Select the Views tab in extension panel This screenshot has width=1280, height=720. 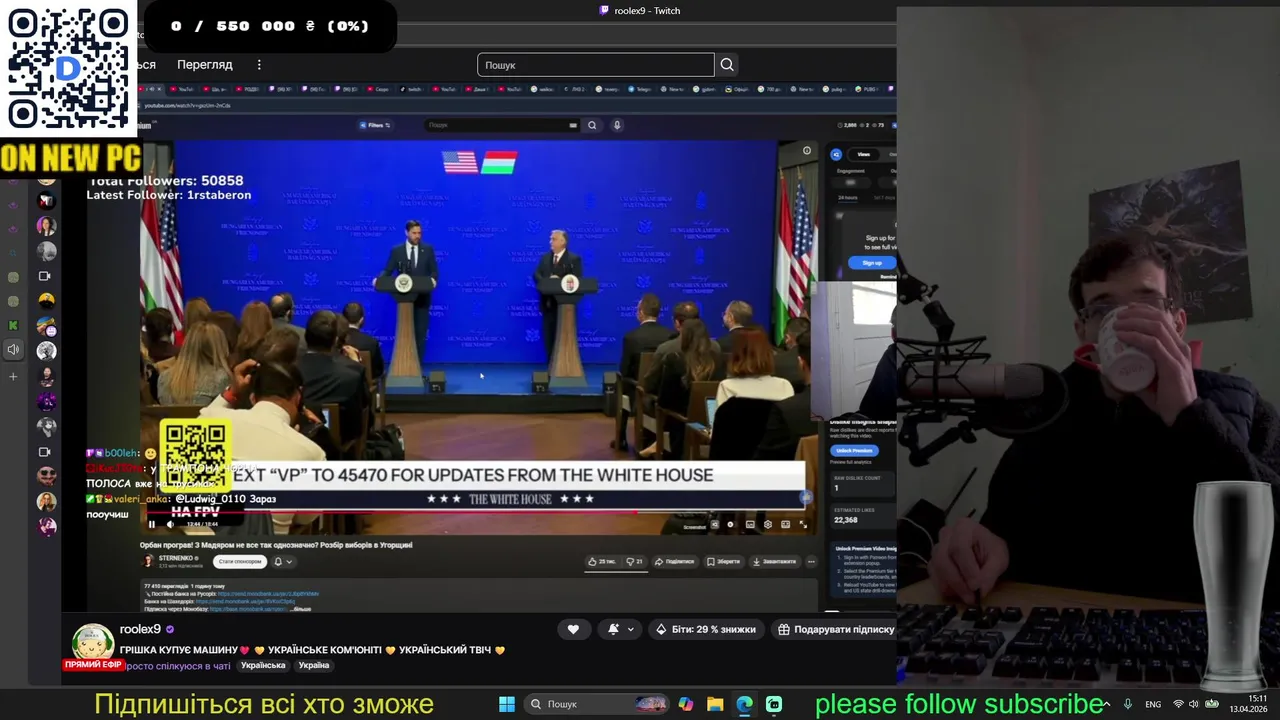[863, 154]
